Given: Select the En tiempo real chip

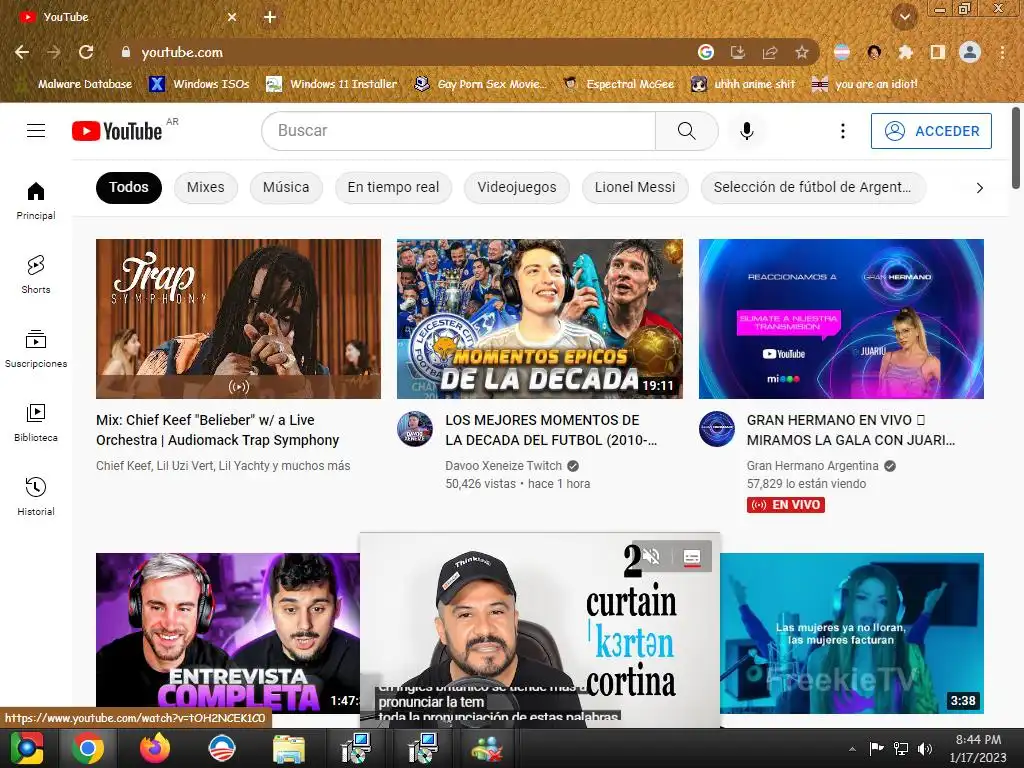Looking at the screenshot, I should click(x=393, y=187).
